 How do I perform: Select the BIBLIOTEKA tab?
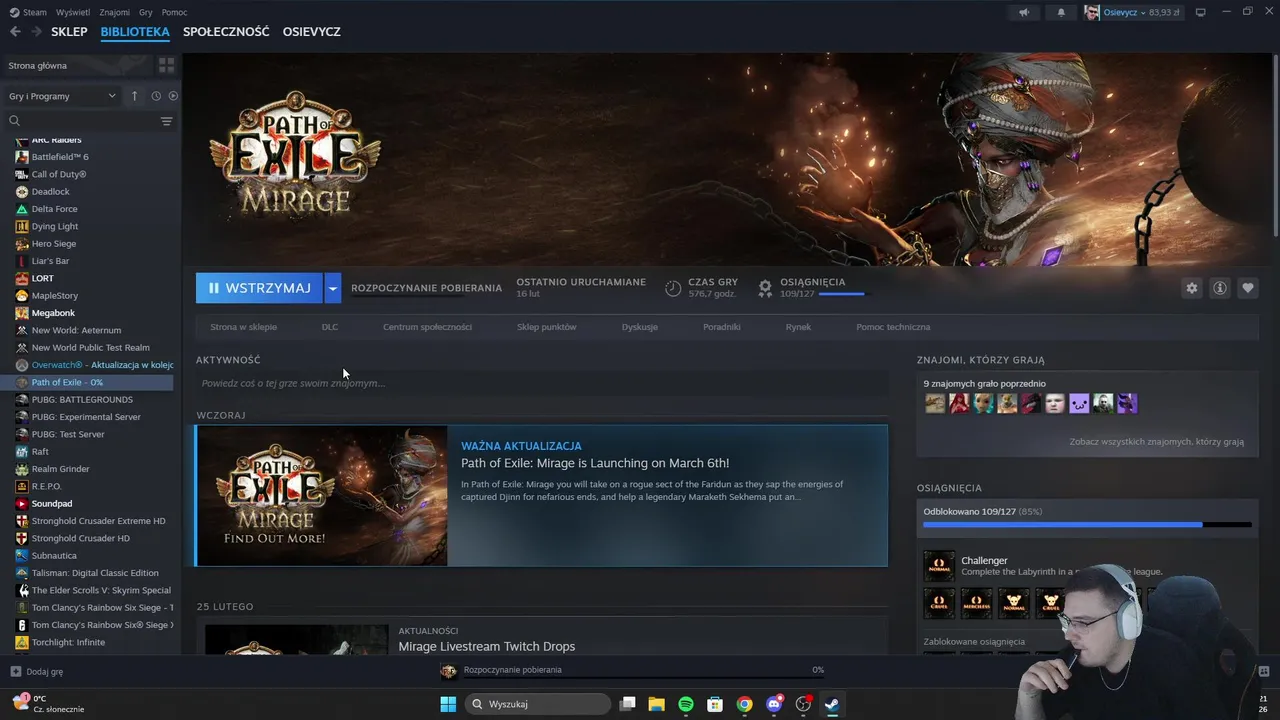pos(135,32)
